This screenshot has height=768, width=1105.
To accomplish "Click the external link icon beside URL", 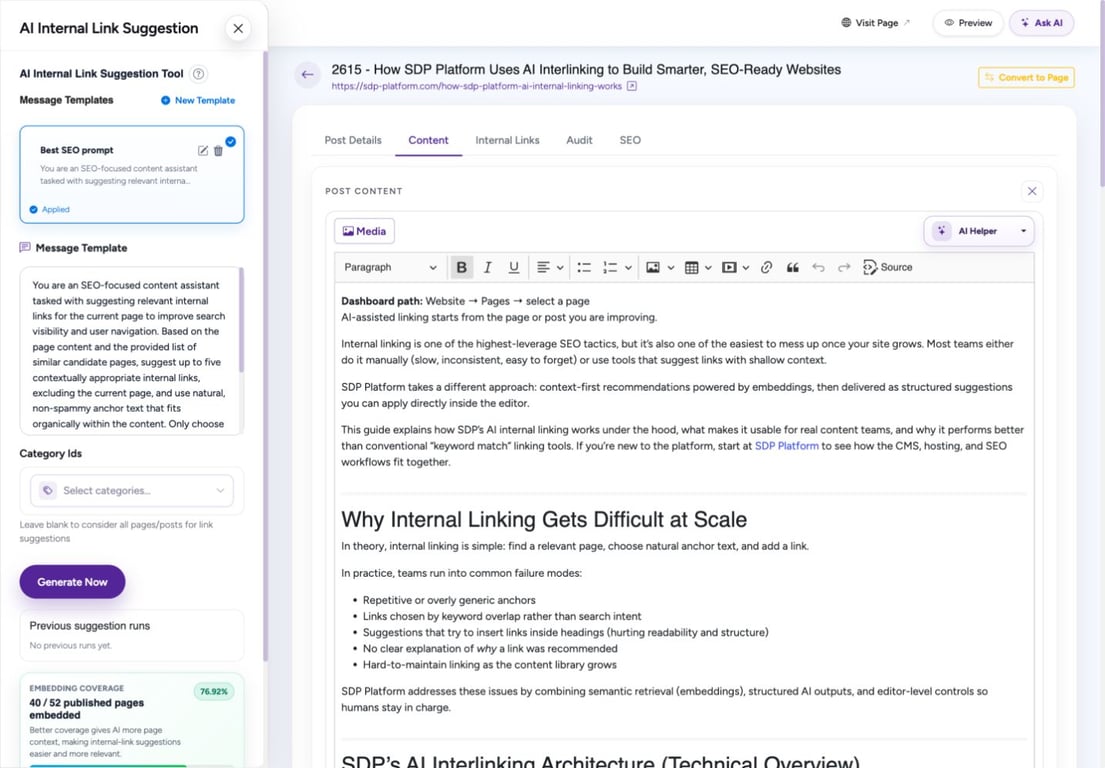I will tap(632, 86).
